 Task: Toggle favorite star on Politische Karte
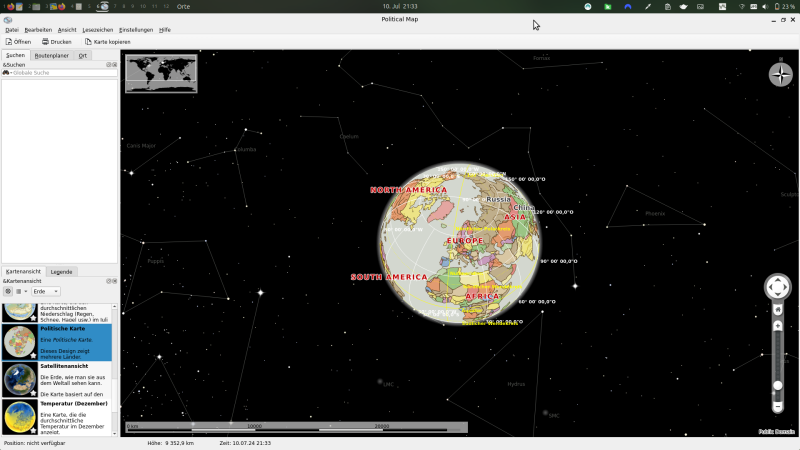(32, 353)
